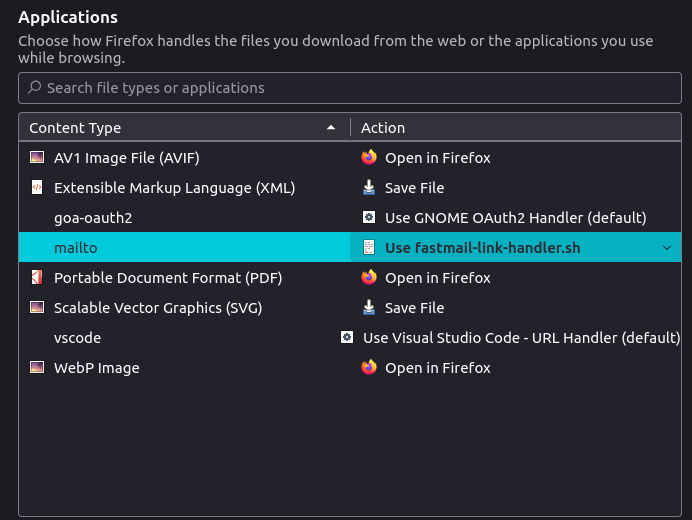Image resolution: width=692 pixels, height=520 pixels.
Task: Select the WebP Image row
Action: click(350, 368)
